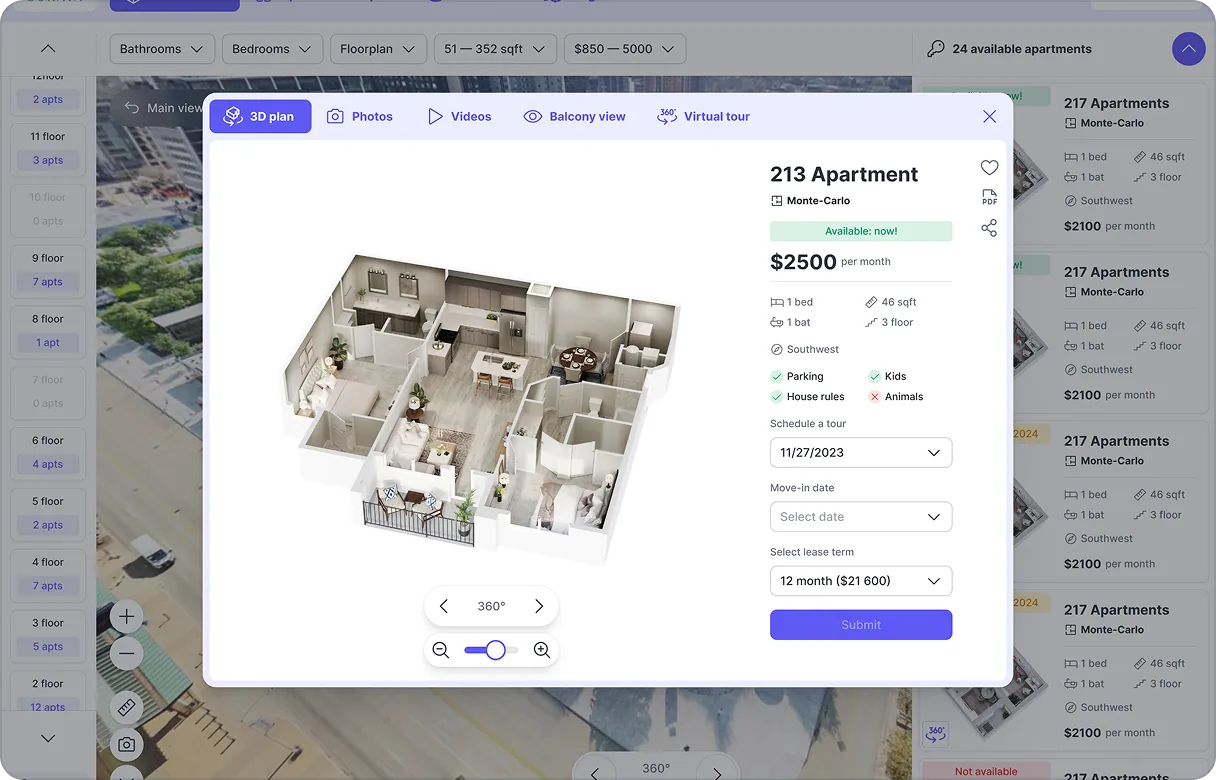Select the 11 floor card

tap(48, 148)
